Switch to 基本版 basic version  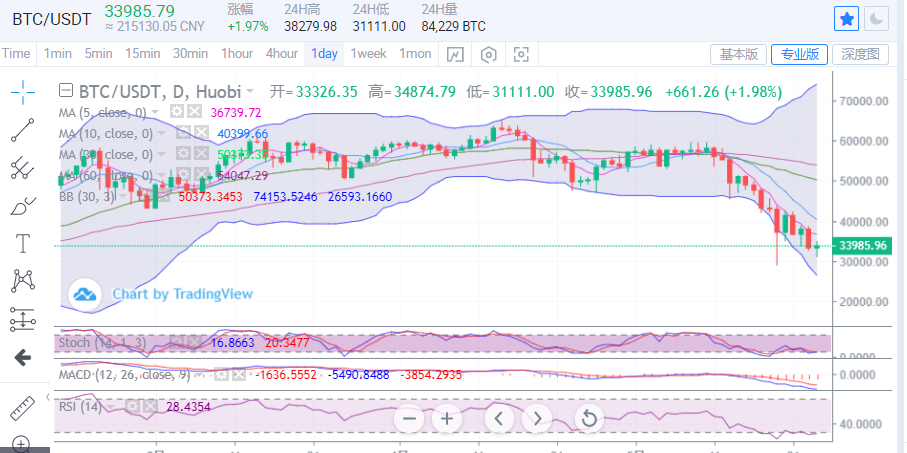[x=739, y=54]
